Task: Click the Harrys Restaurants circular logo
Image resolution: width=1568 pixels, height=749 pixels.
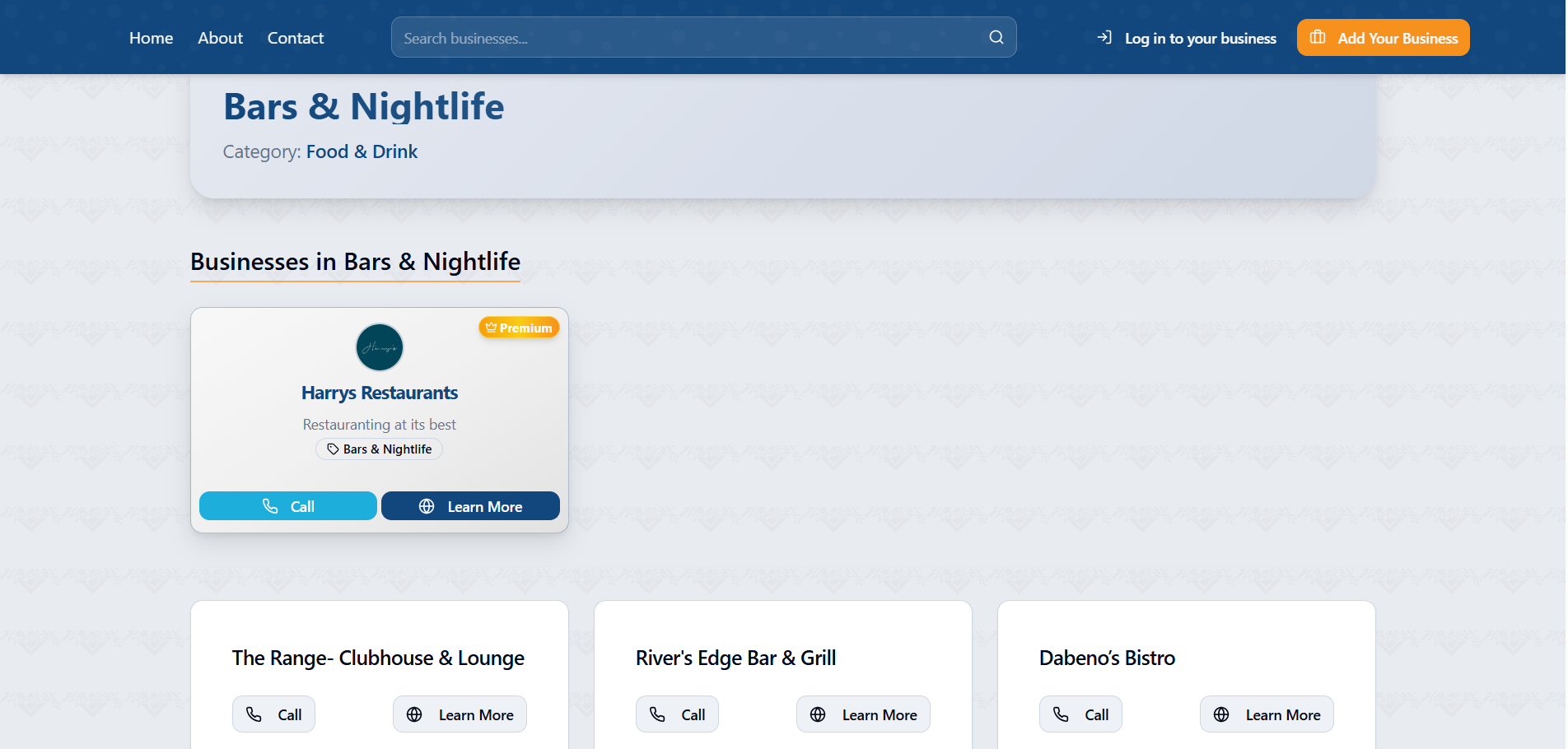Action: tap(379, 347)
